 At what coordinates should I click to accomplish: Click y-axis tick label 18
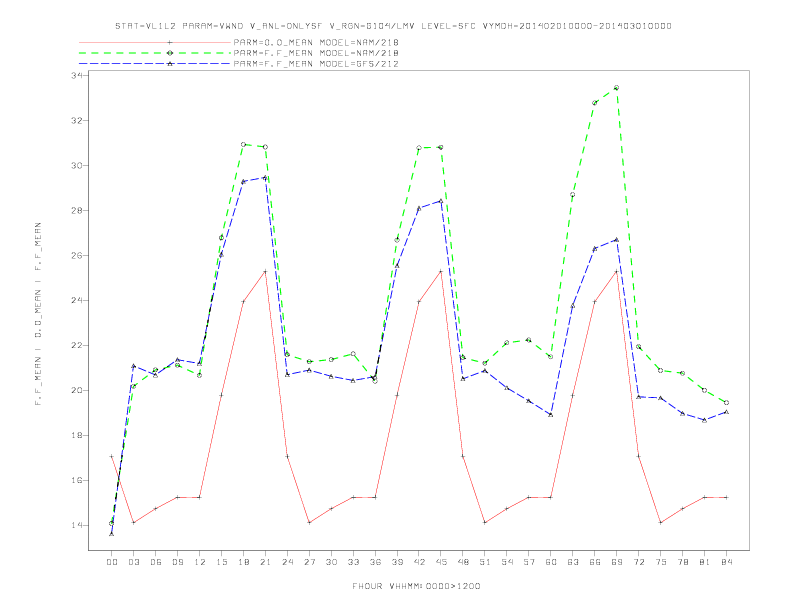click(x=77, y=435)
